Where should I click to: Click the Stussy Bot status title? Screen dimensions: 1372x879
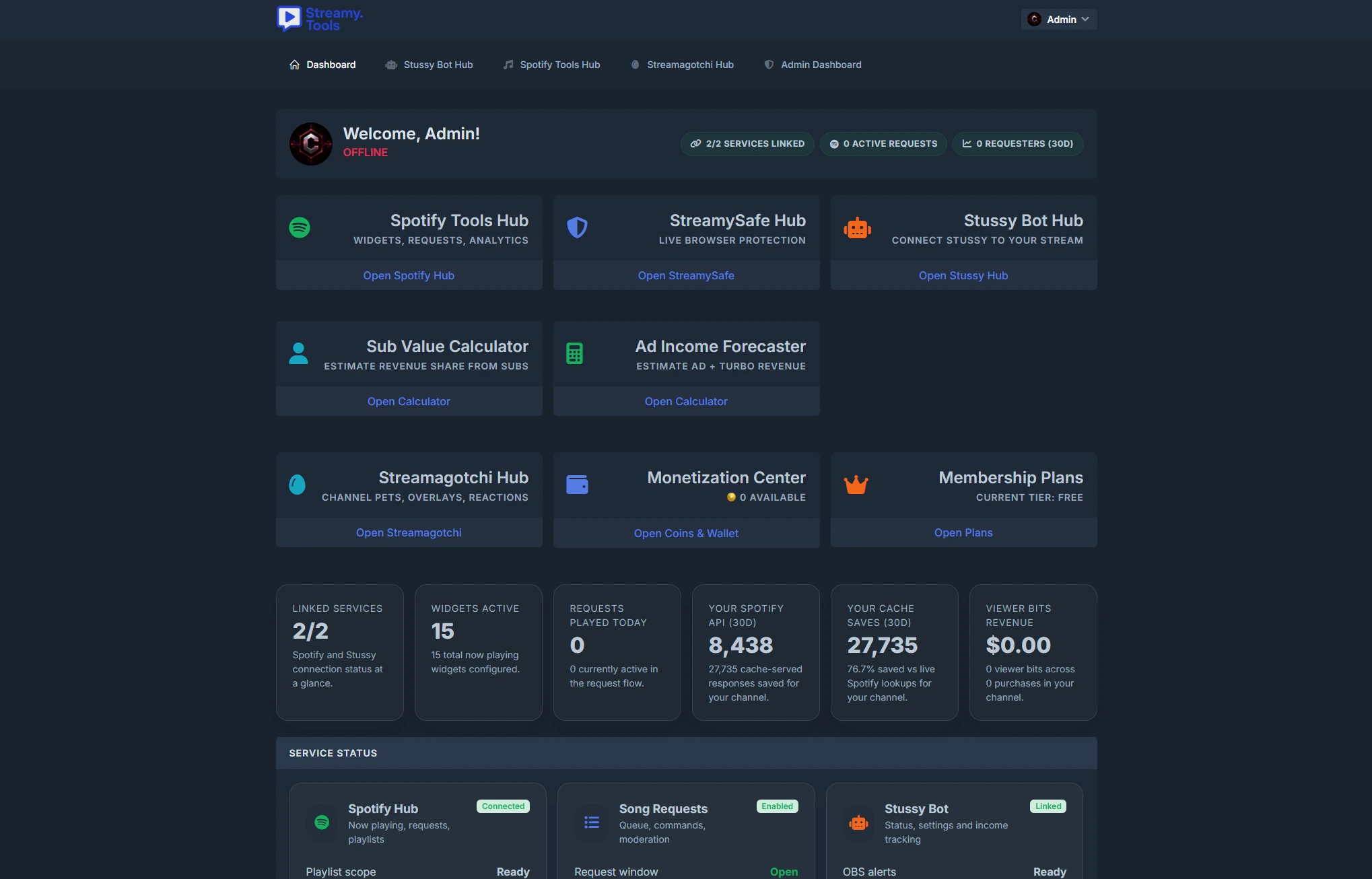(x=916, y=809)
